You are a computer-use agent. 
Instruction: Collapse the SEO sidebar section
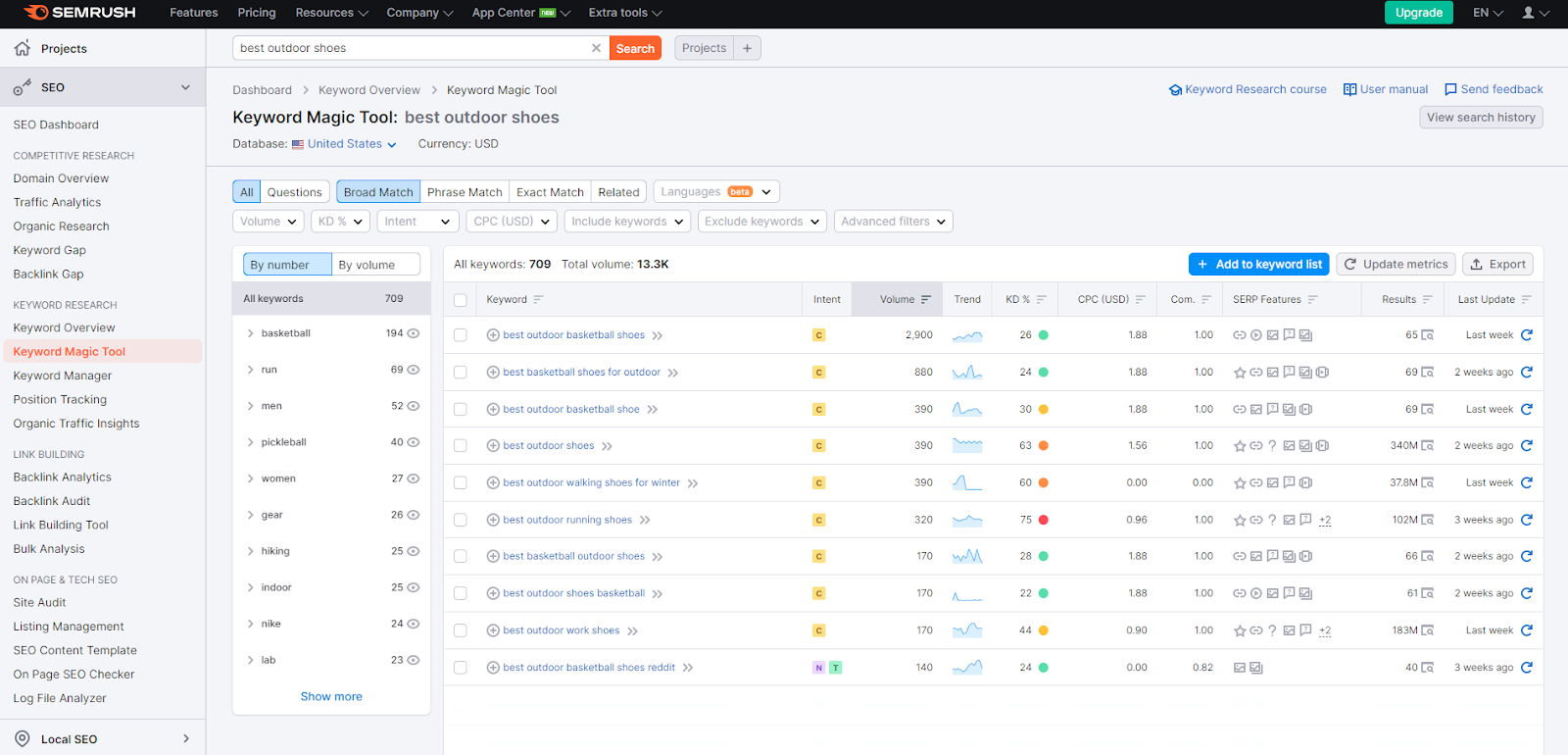coord(185,87)
